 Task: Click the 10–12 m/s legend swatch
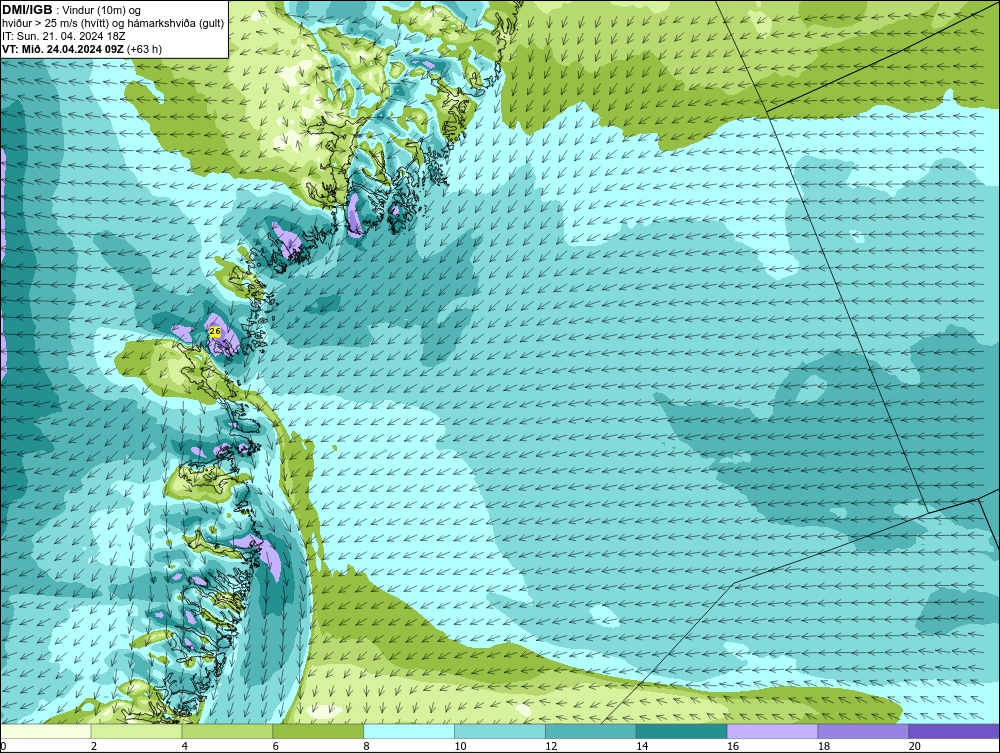(500, 731)
